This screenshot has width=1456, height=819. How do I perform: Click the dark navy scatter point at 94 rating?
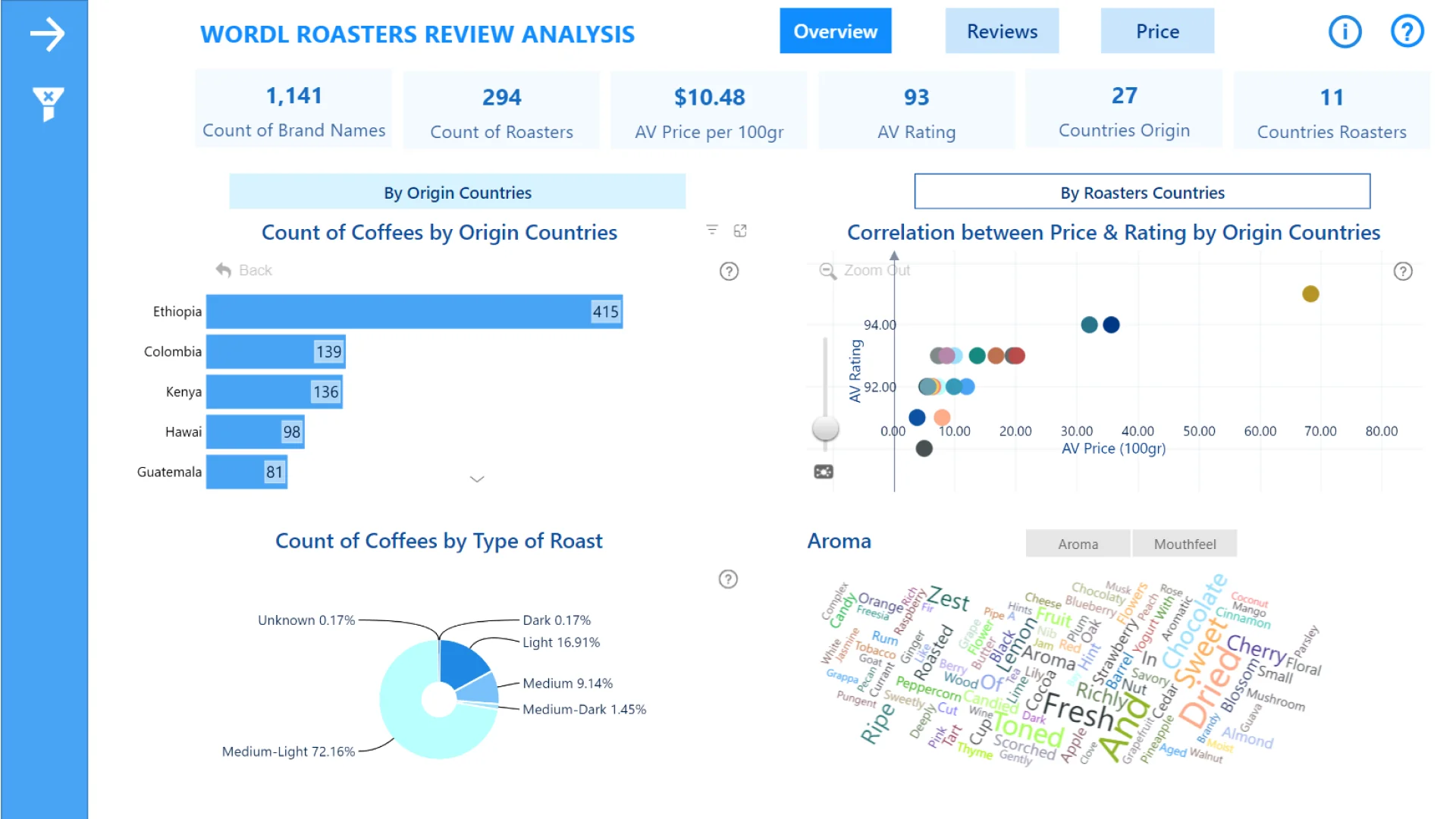1111,325
